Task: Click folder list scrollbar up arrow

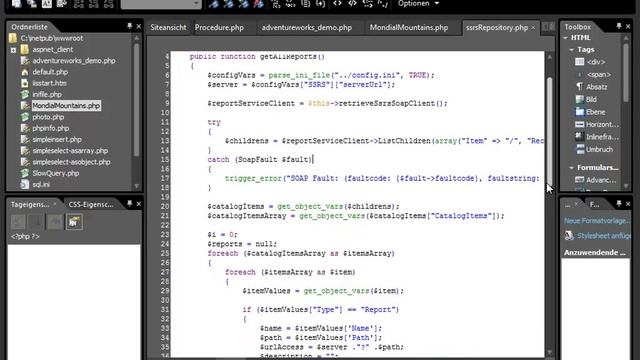Action: (136, 38)
